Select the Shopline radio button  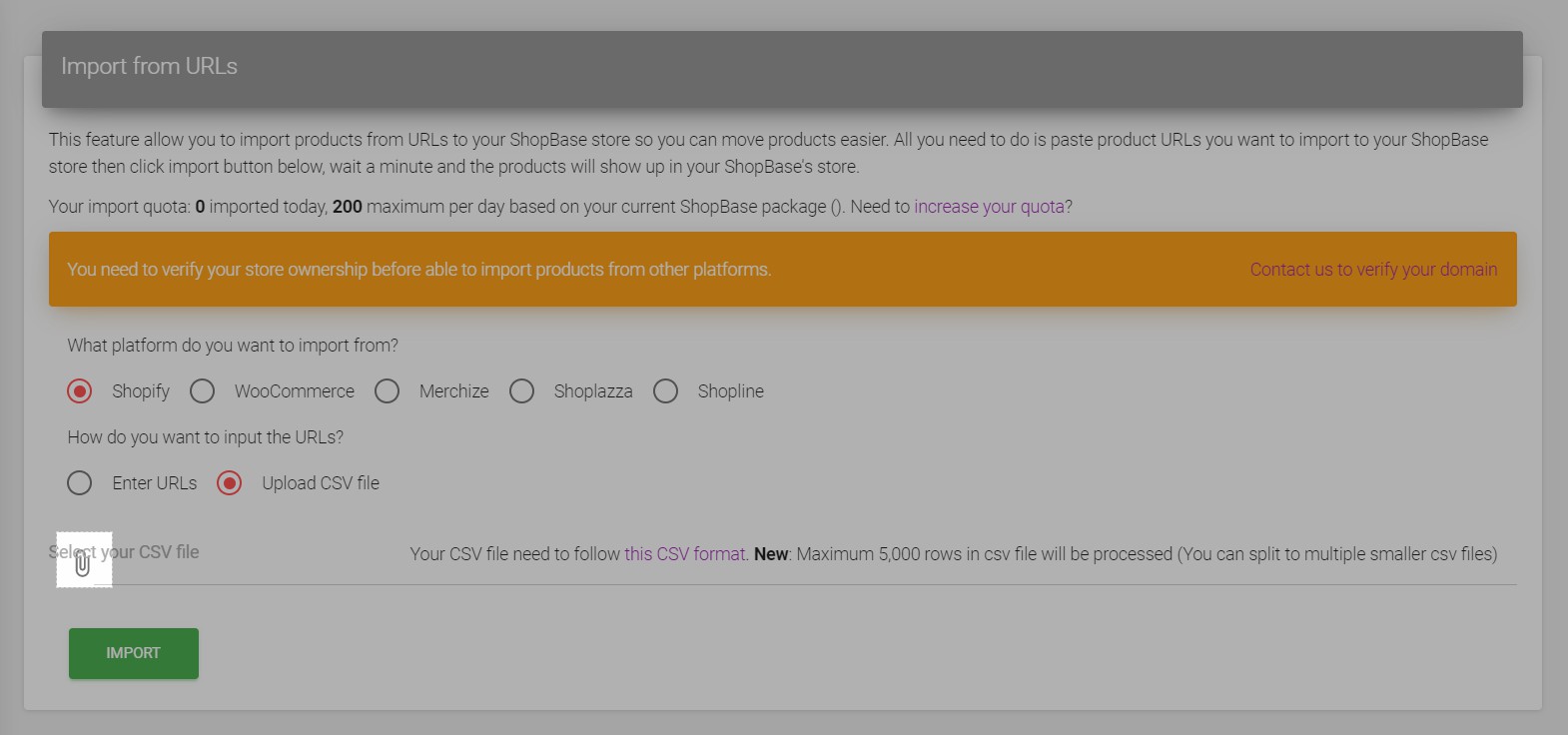[666, 391]
